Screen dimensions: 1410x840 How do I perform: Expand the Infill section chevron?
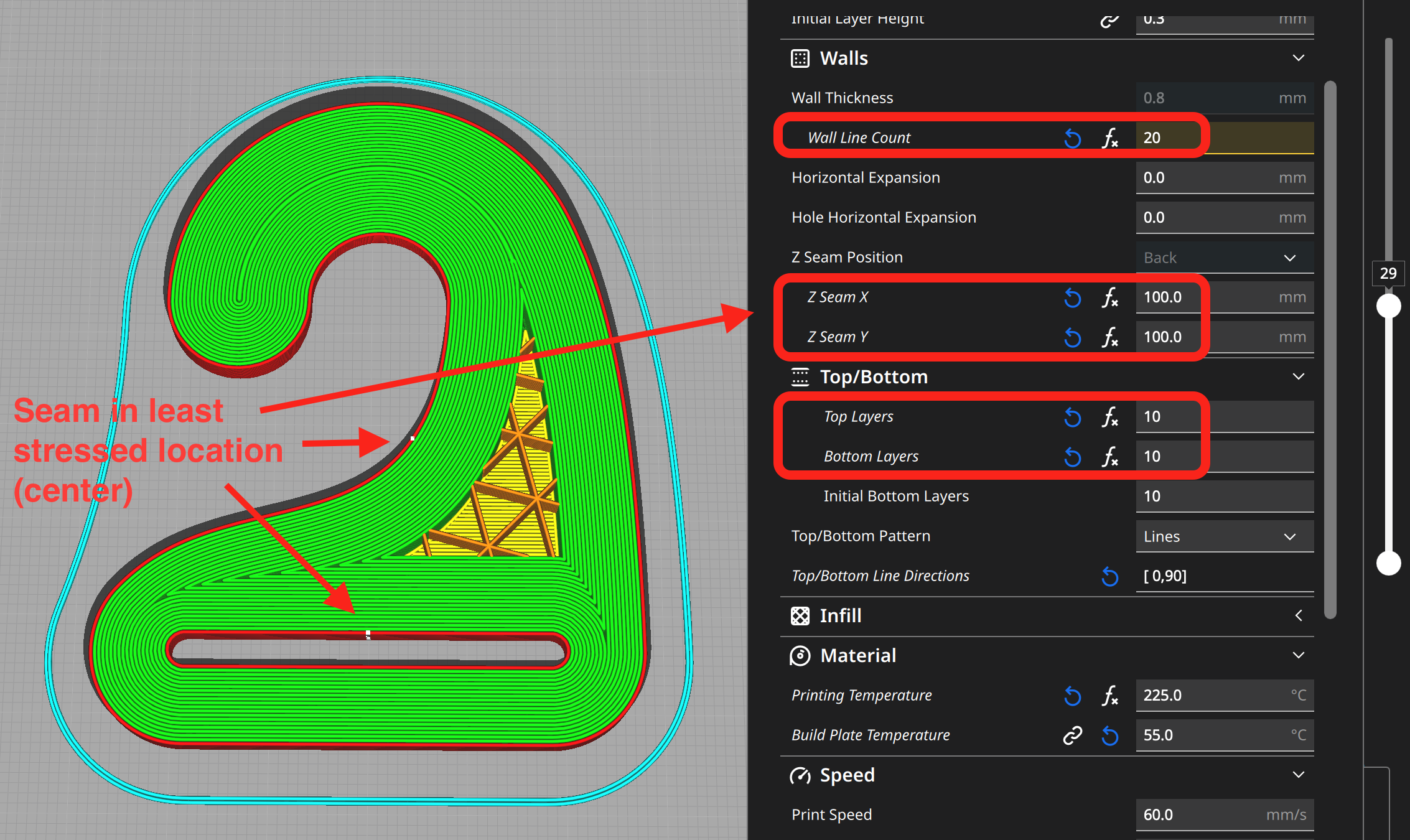[x=1299, y=615]
